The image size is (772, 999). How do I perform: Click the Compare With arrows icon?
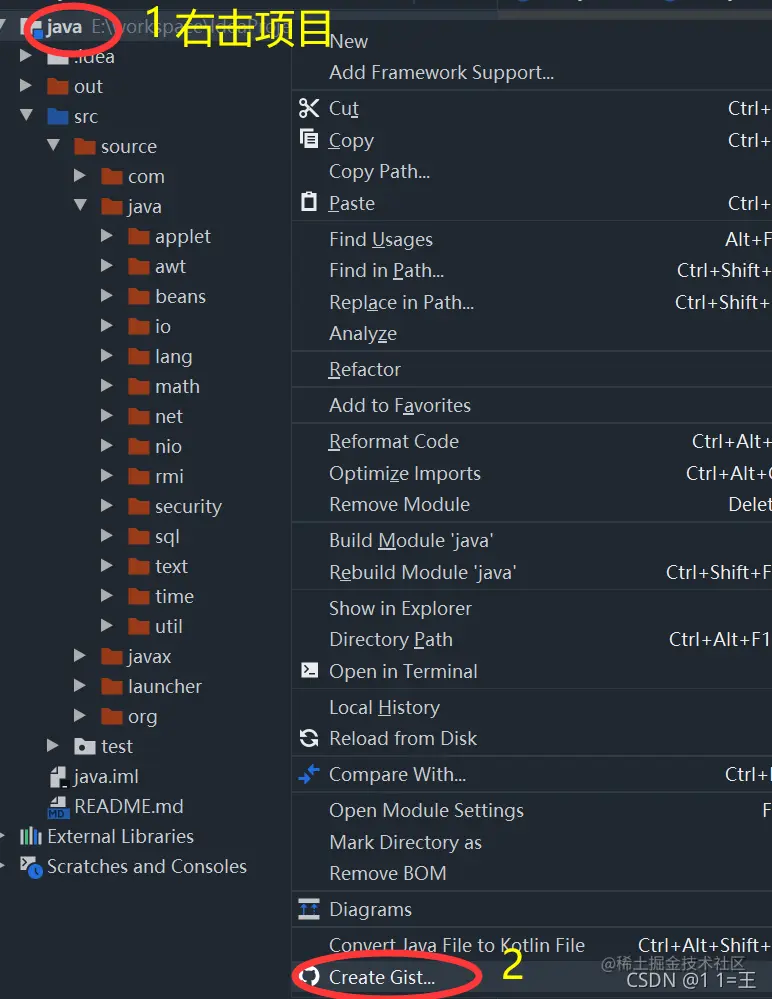[x=309, y=773]
